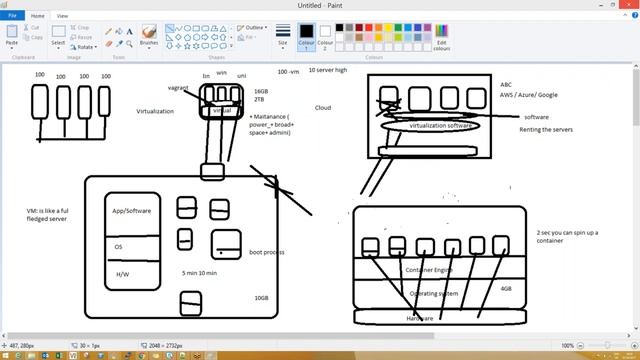Screen dimensions: 640x360
Task: Open the Select dropdown arrow
Action: click(x=58, y=48)
